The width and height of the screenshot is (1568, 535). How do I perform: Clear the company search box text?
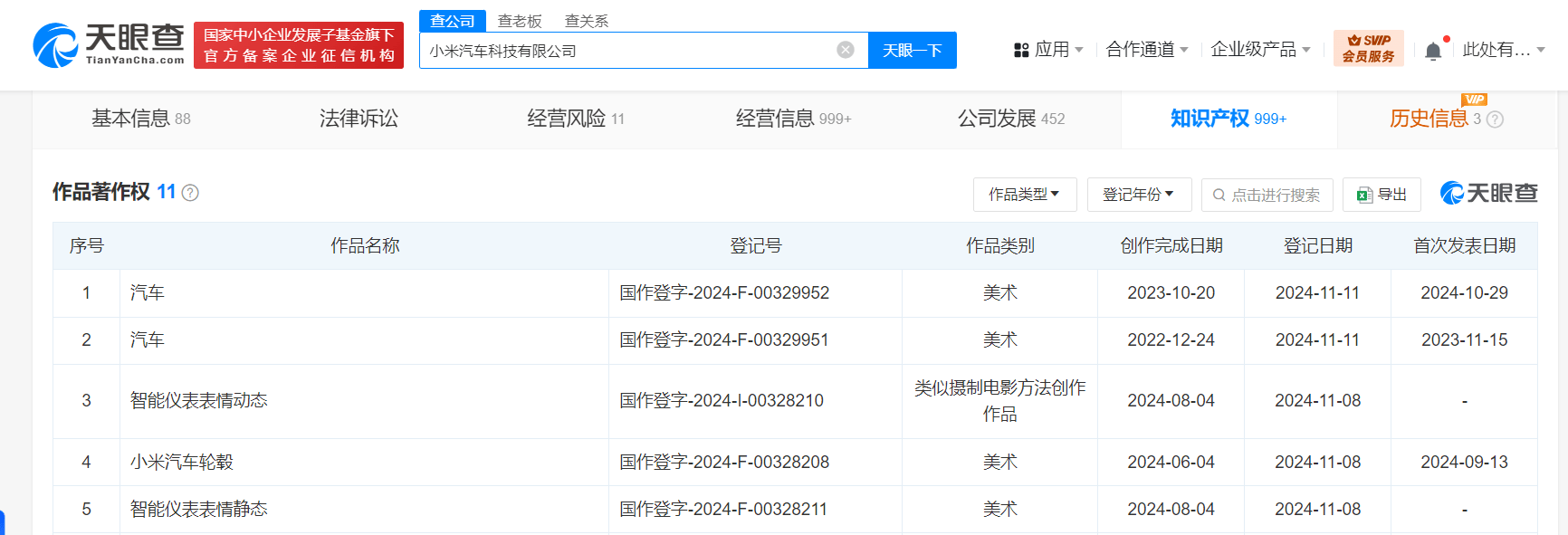[846, 50]
